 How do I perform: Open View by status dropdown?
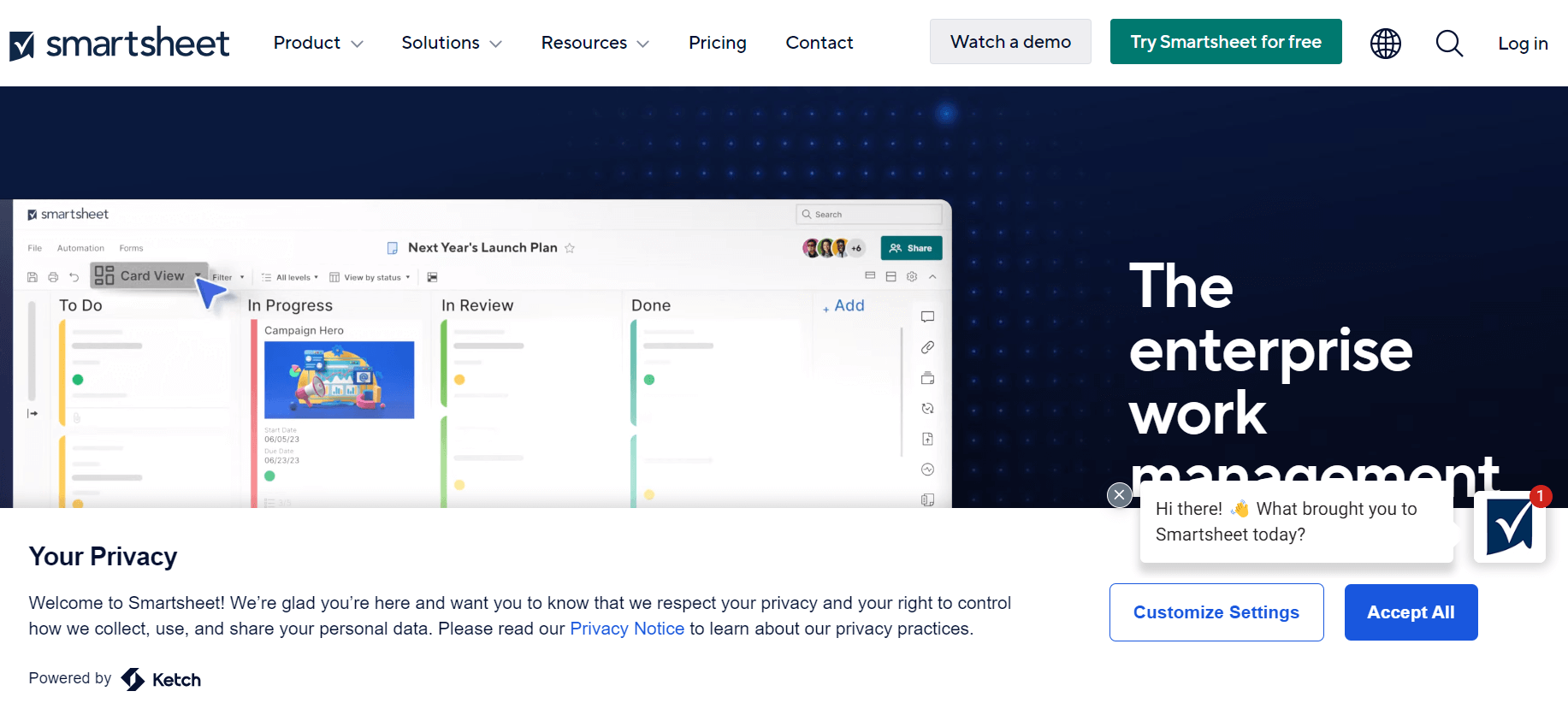pos(370,277)
